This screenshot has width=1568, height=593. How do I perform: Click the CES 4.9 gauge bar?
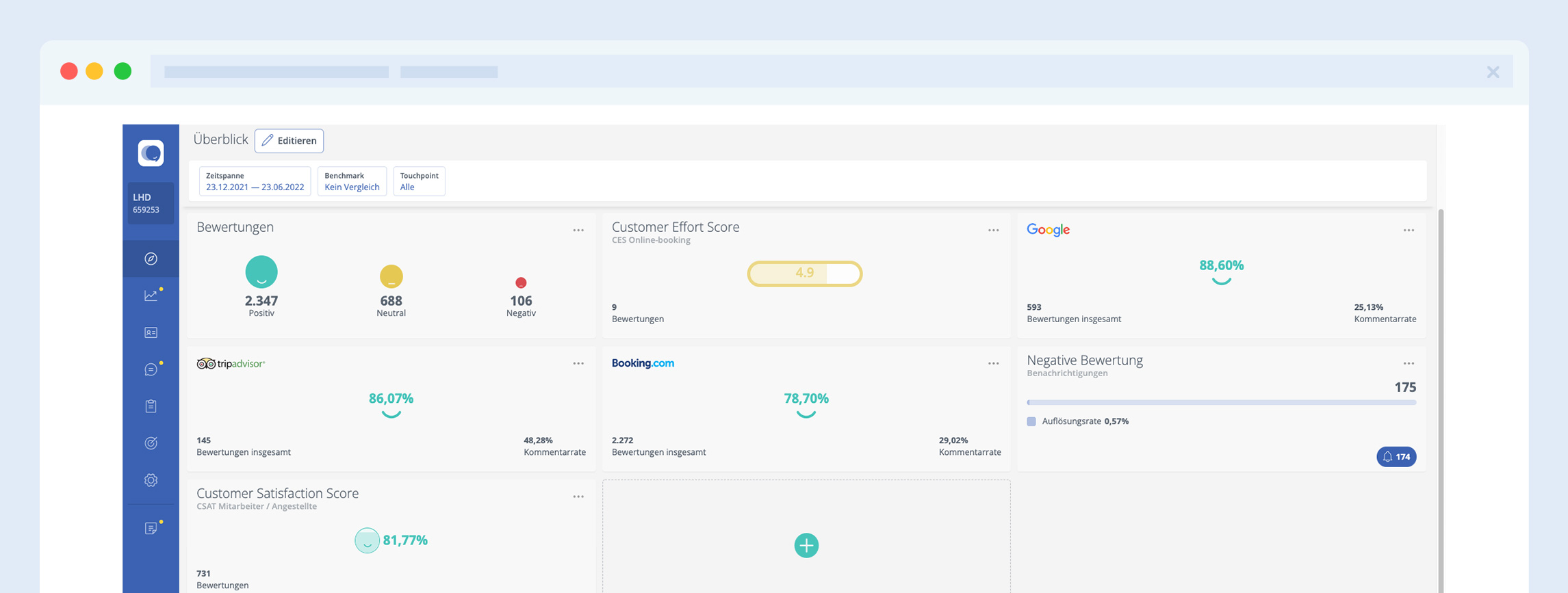coord(804,274)
